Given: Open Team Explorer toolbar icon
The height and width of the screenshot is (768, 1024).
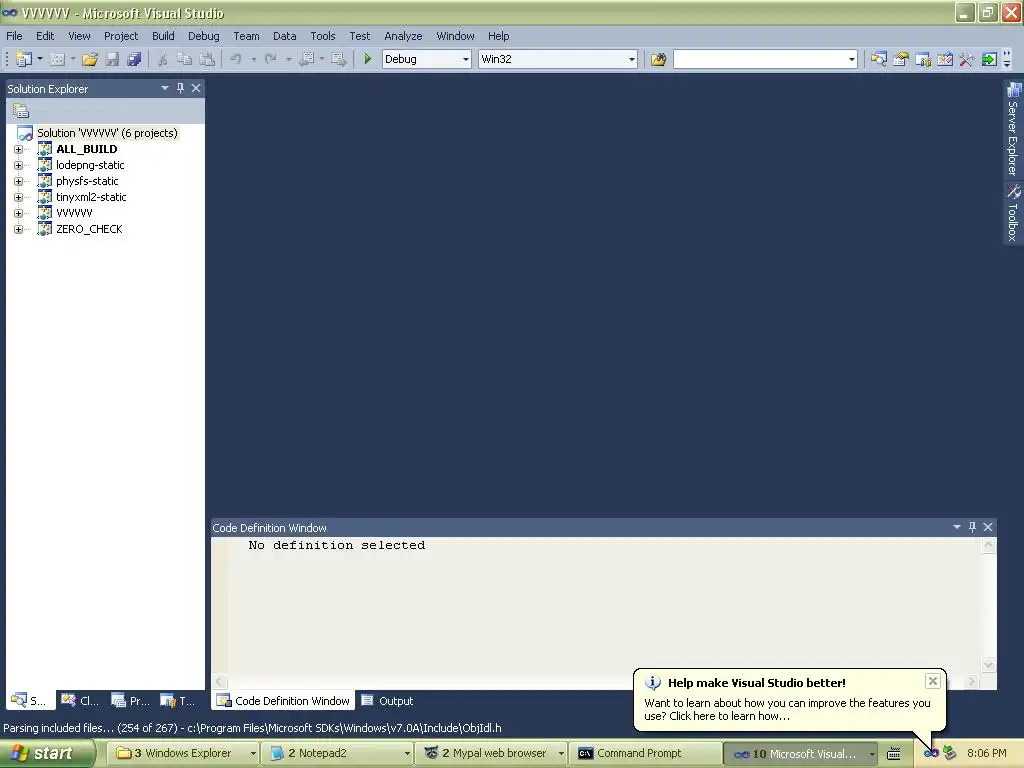Looking at the screenshot, I should [923, 59].
